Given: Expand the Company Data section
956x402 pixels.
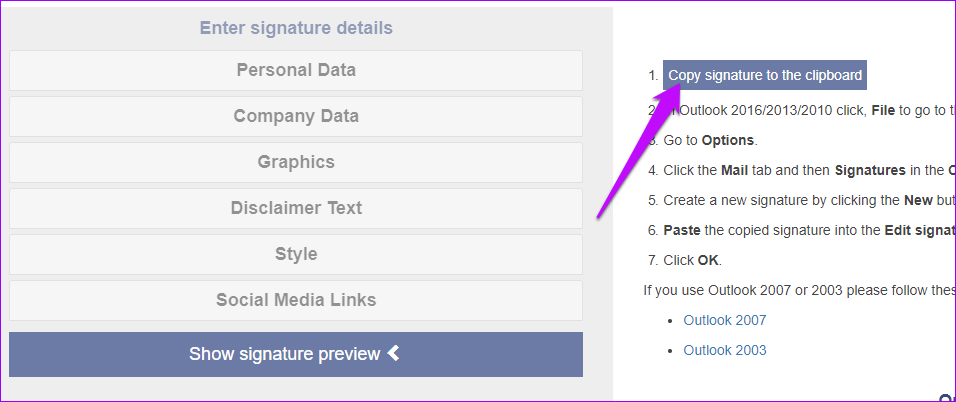Looking at the screenshot, I should pos(296,116).
